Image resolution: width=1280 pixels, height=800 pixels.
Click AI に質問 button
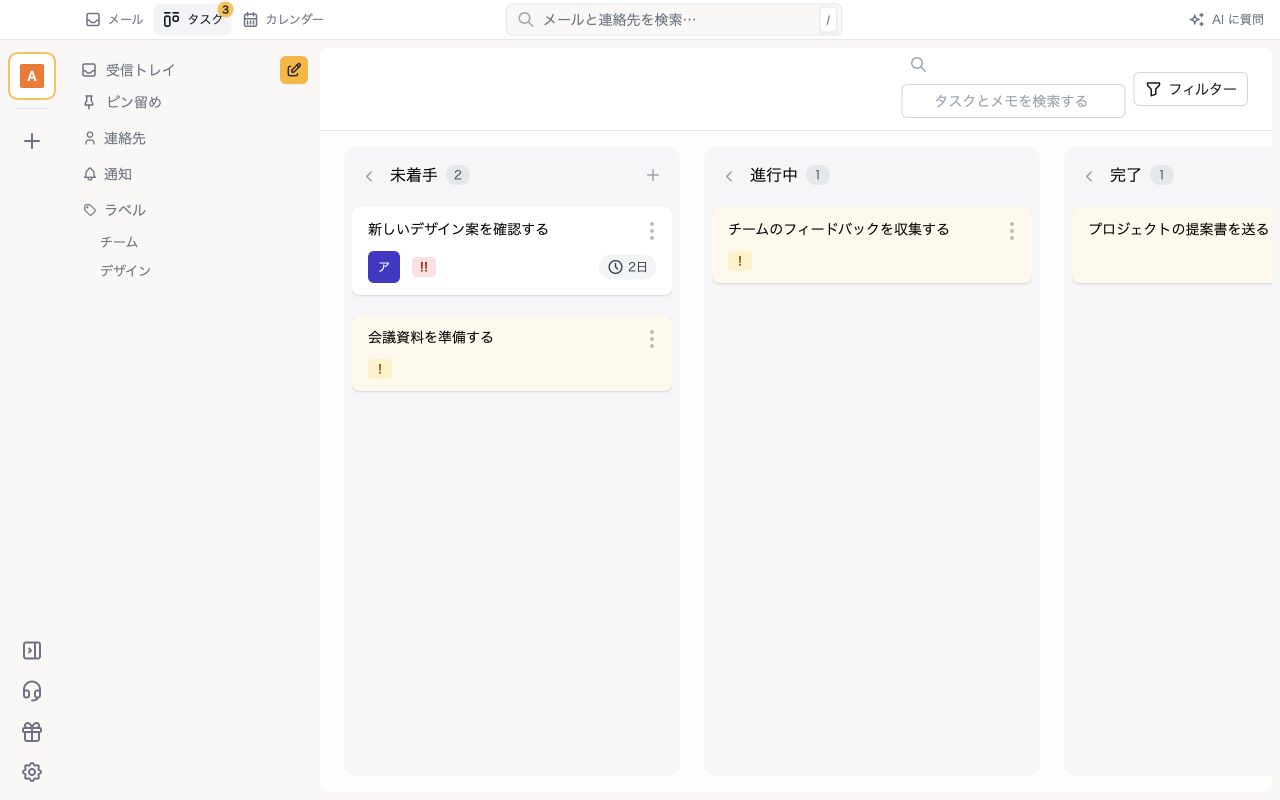click(x=1226, y=19)
